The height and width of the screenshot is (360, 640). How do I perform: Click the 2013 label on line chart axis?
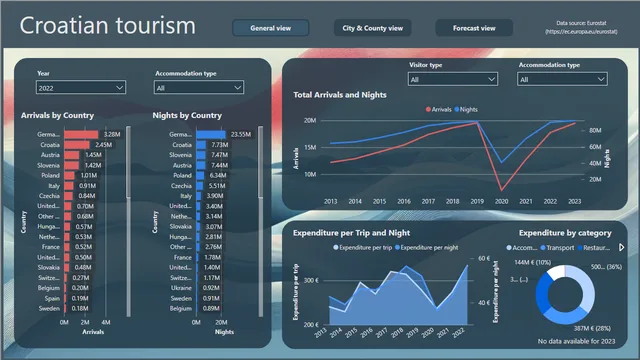click(x=331, y=201)
